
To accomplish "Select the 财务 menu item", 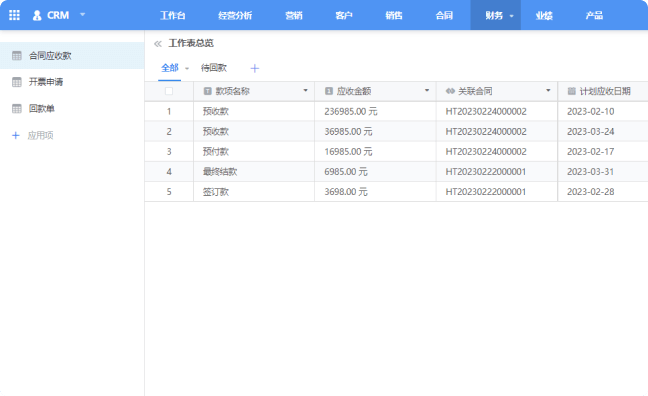I will (x=494, y=15).
